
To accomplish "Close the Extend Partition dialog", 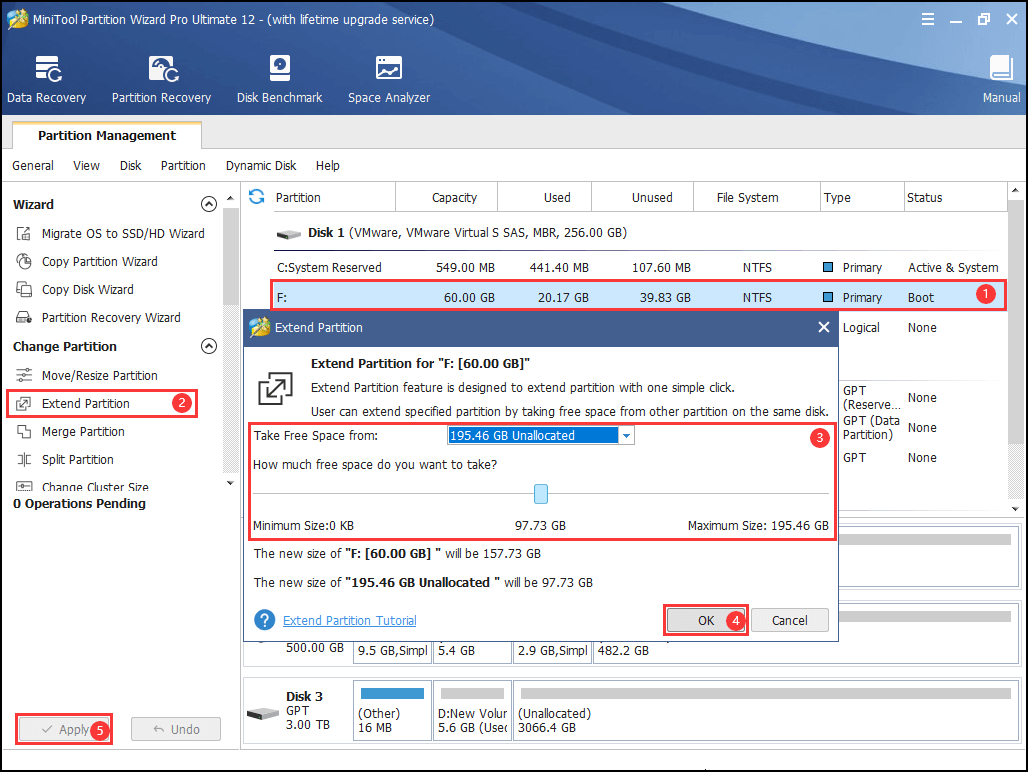I will tap(823, 327).
